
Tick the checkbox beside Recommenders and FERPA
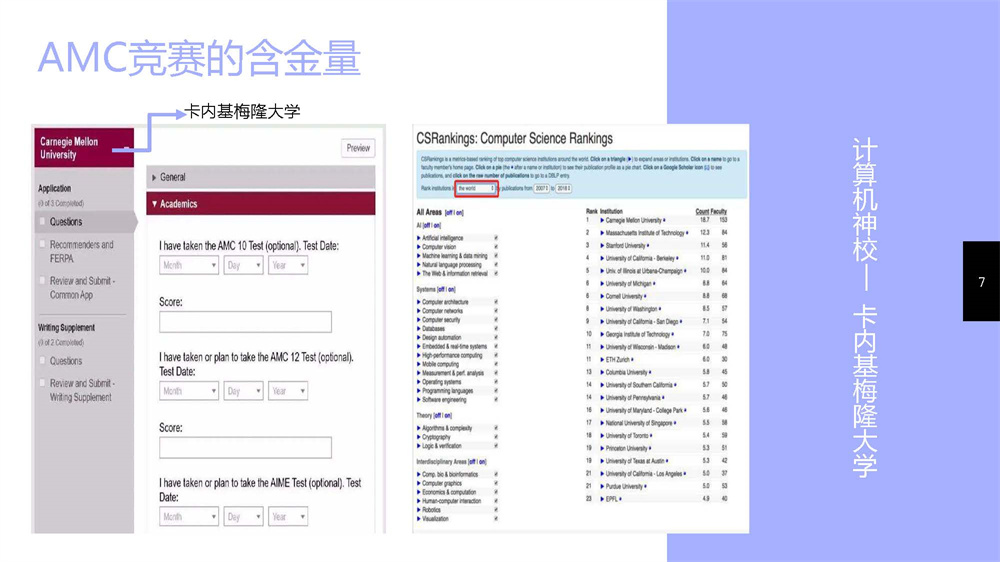[43, 244]
